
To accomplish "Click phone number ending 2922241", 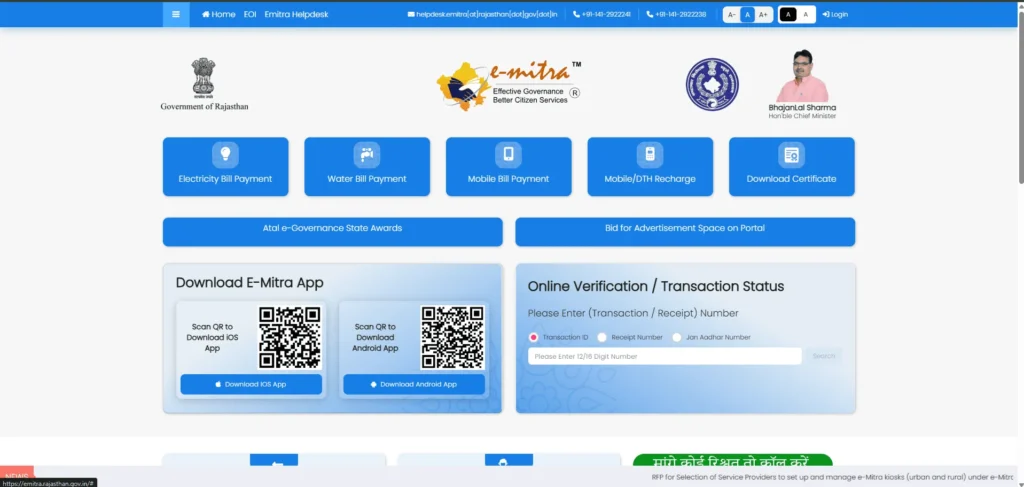I will [601, 14].
